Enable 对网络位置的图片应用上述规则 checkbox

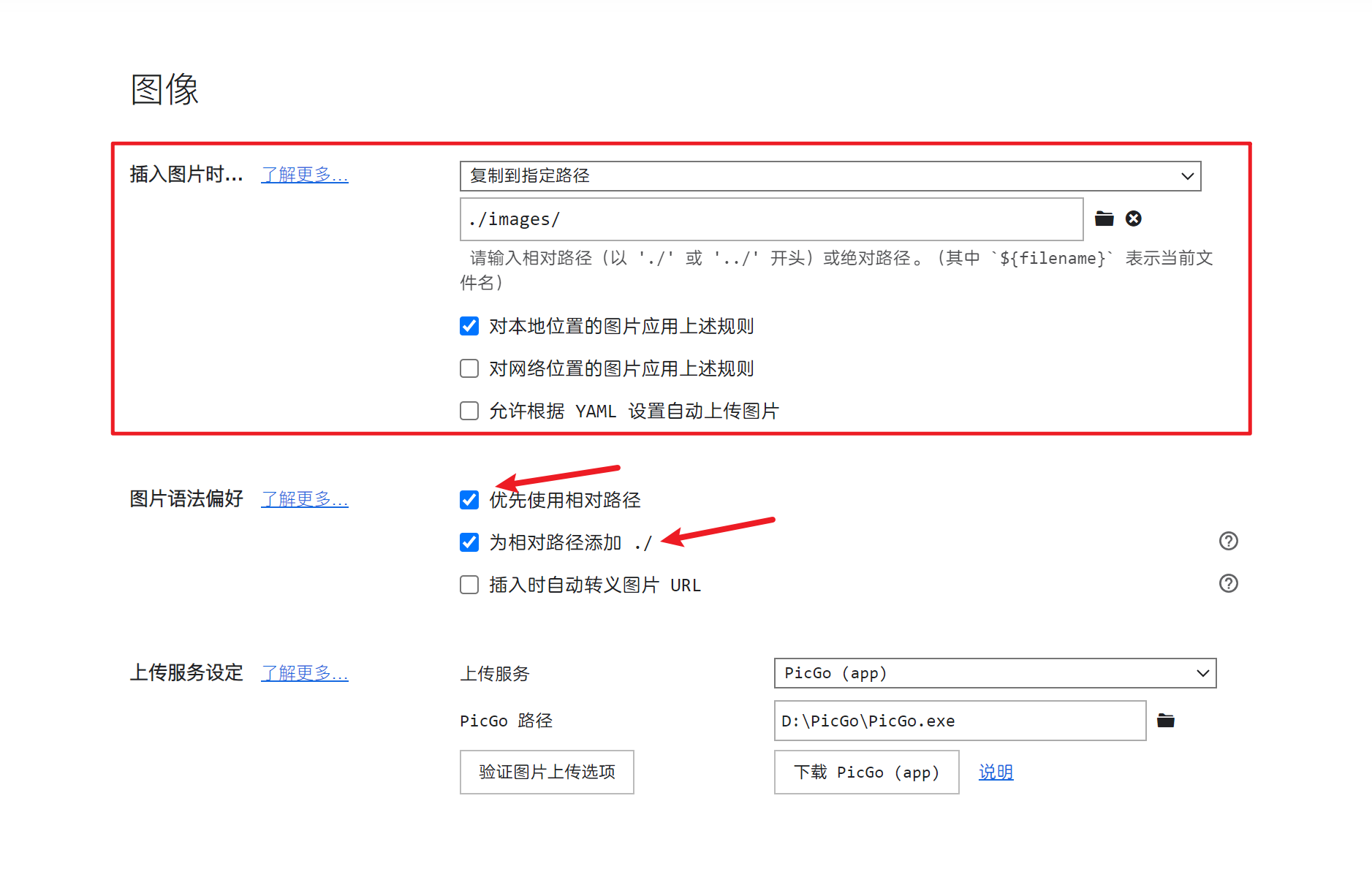click(469, 368)
